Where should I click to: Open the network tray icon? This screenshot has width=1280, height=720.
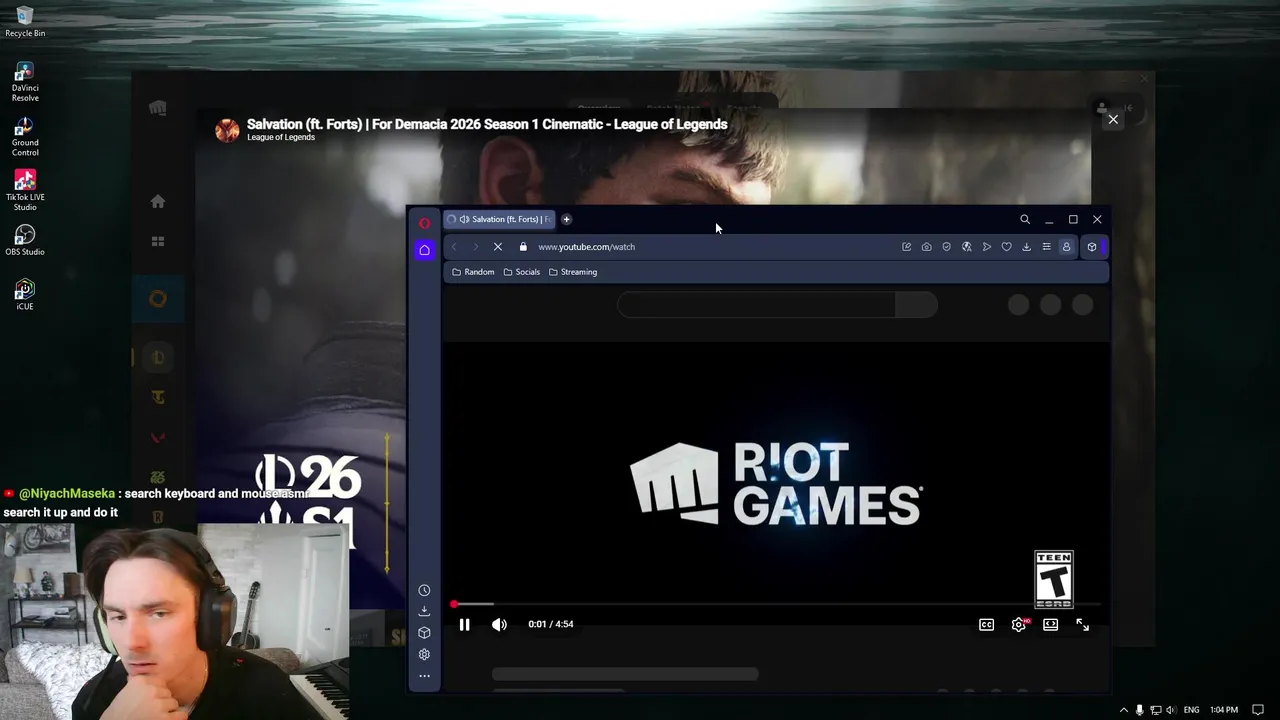[1155, 710]
